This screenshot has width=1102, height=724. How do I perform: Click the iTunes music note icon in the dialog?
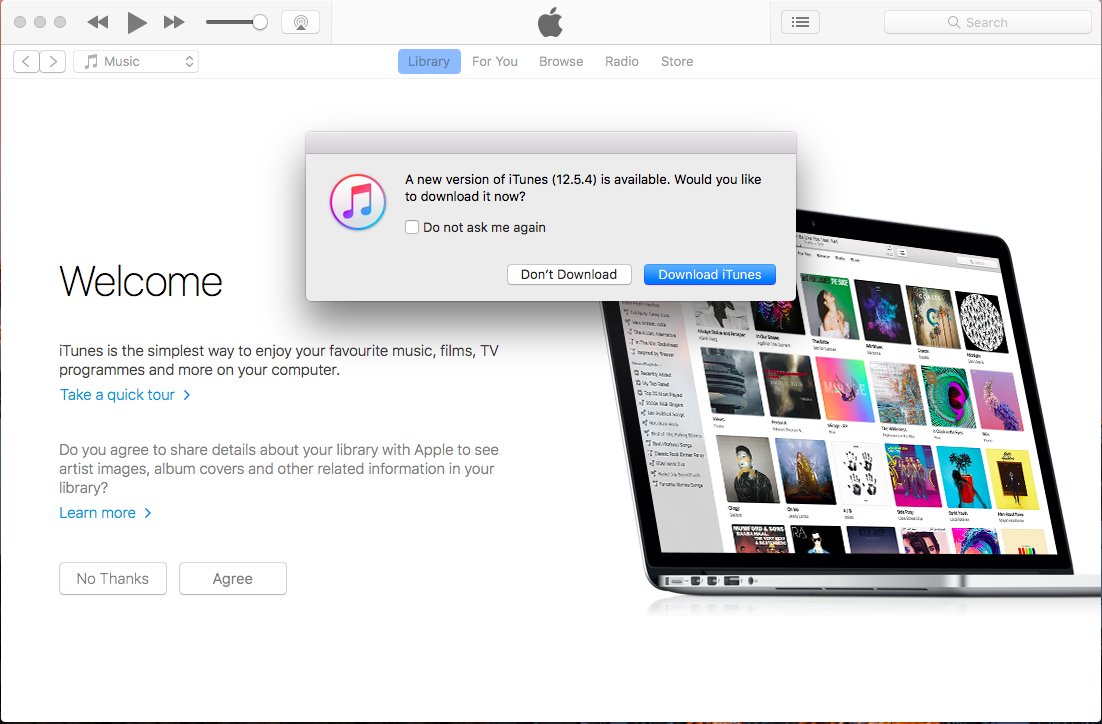[x=358, y=202]
